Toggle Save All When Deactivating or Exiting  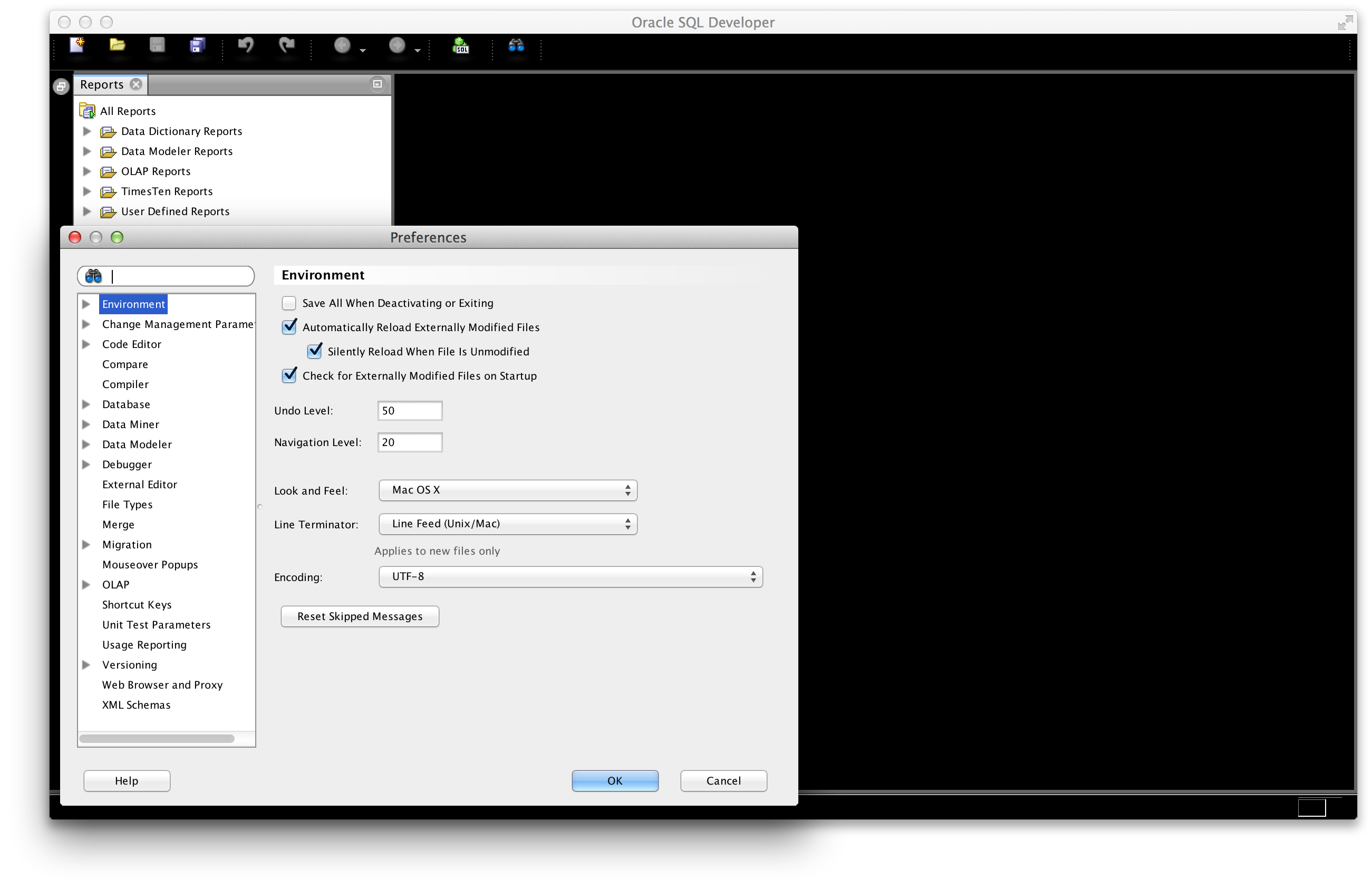point(289,302)
